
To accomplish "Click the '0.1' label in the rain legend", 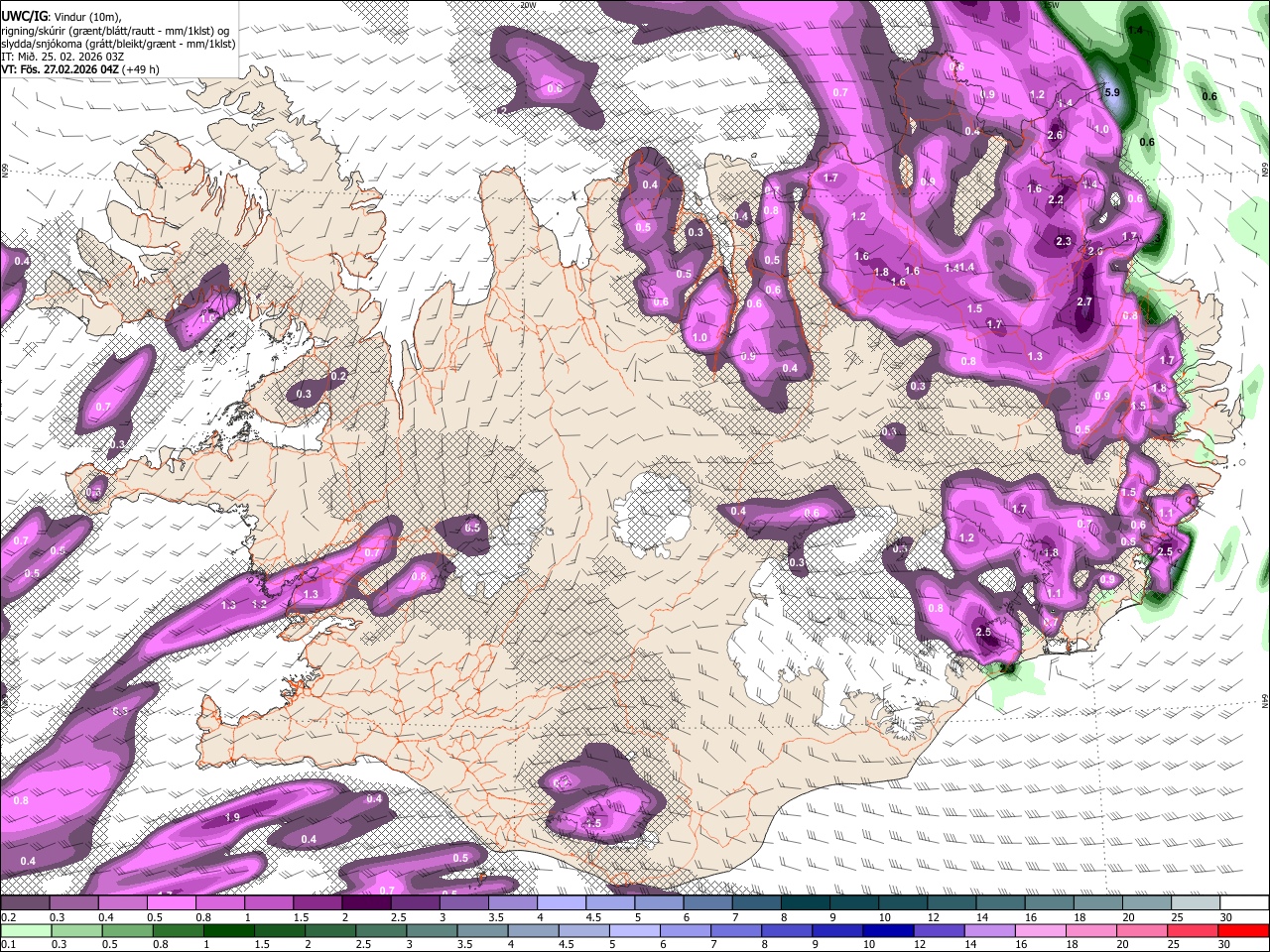I will [x=8, y=945].
